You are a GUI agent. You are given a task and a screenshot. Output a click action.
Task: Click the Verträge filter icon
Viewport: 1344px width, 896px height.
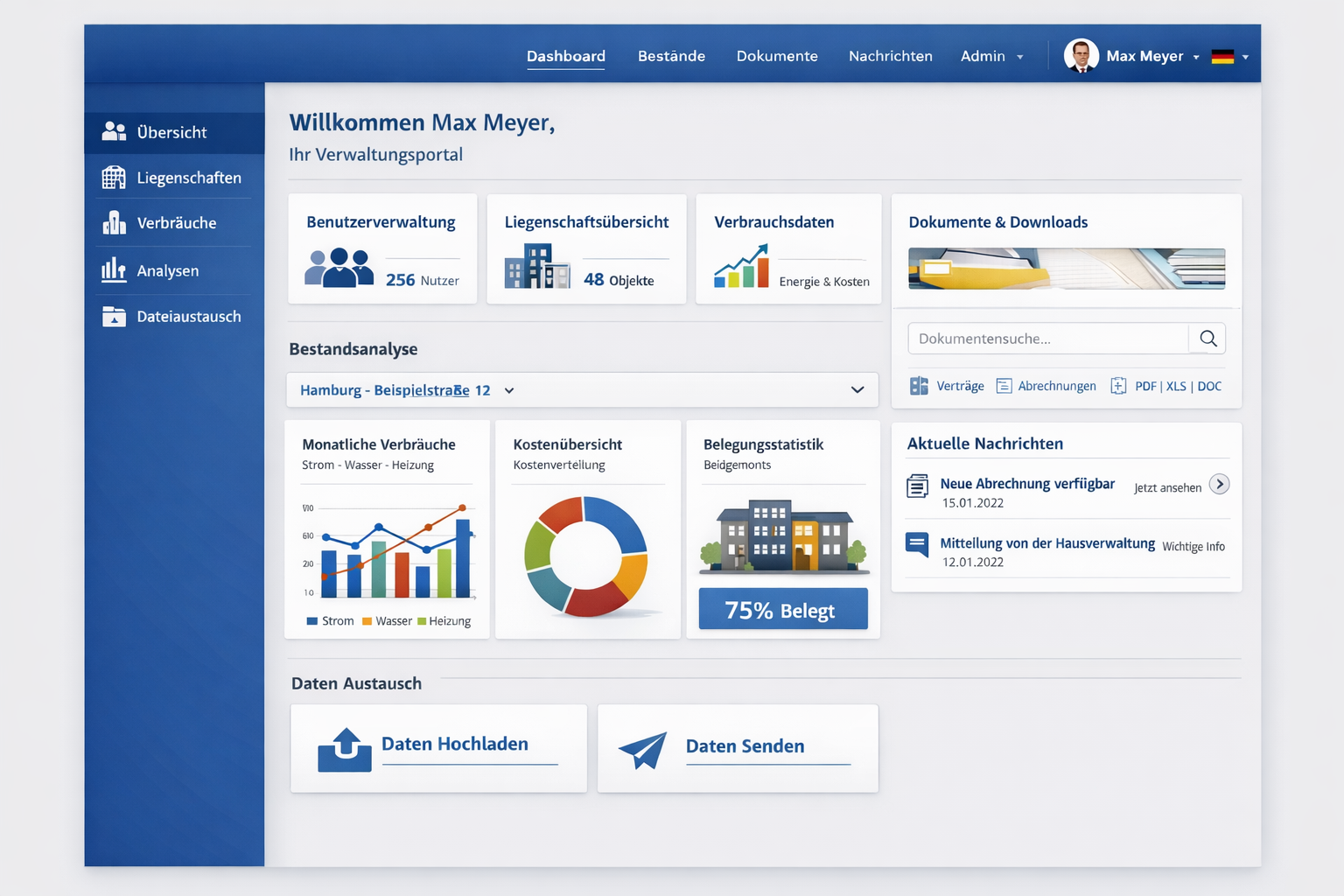tap(919, 386)
